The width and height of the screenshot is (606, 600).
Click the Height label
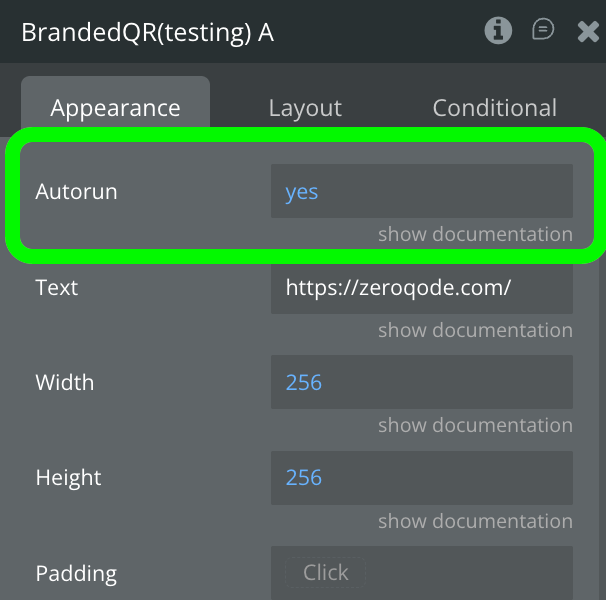[68, 478]
